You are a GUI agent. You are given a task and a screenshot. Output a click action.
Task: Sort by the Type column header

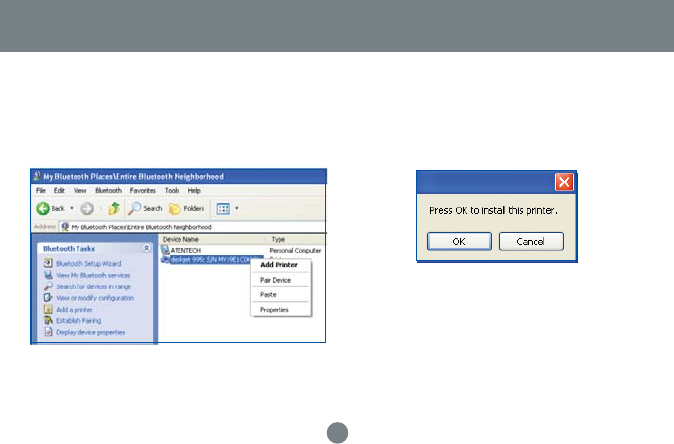click(296, 239)
